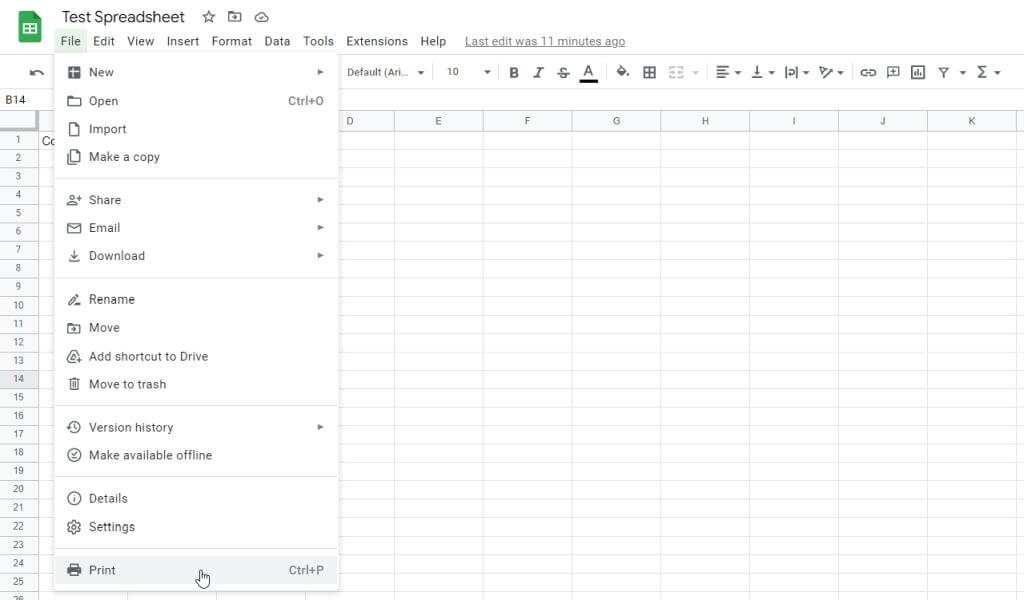Toggle bold formatting

point(514,72)
